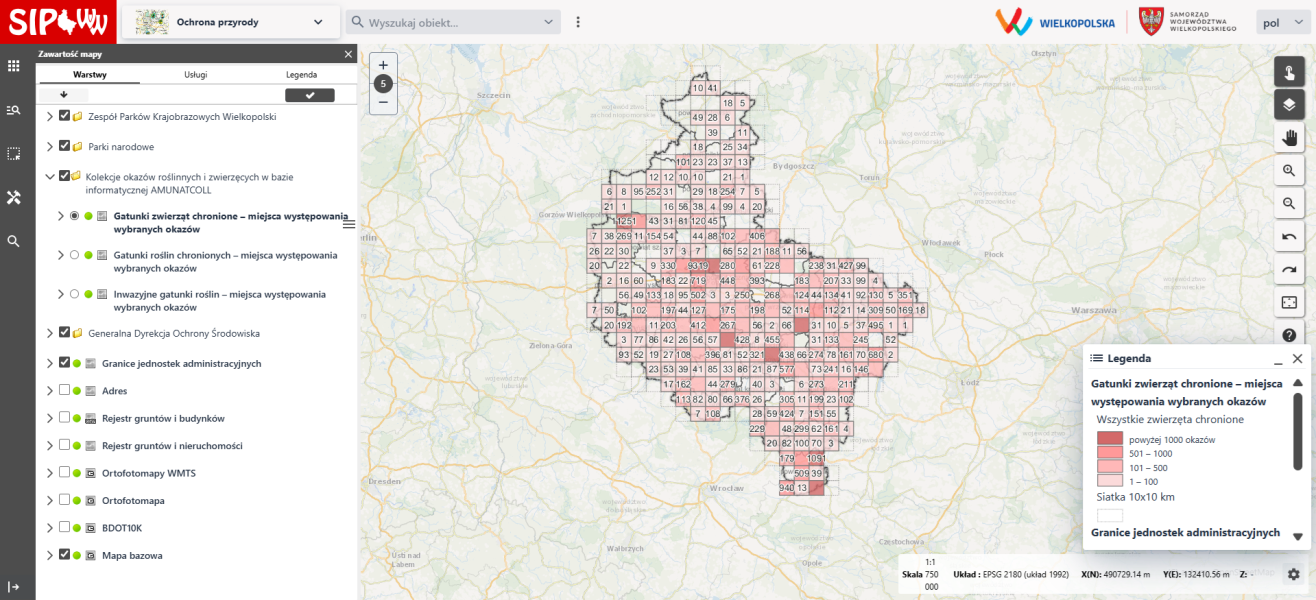Switch to the Legenda tab
The image size is (1316, 600).
point(301,75)
